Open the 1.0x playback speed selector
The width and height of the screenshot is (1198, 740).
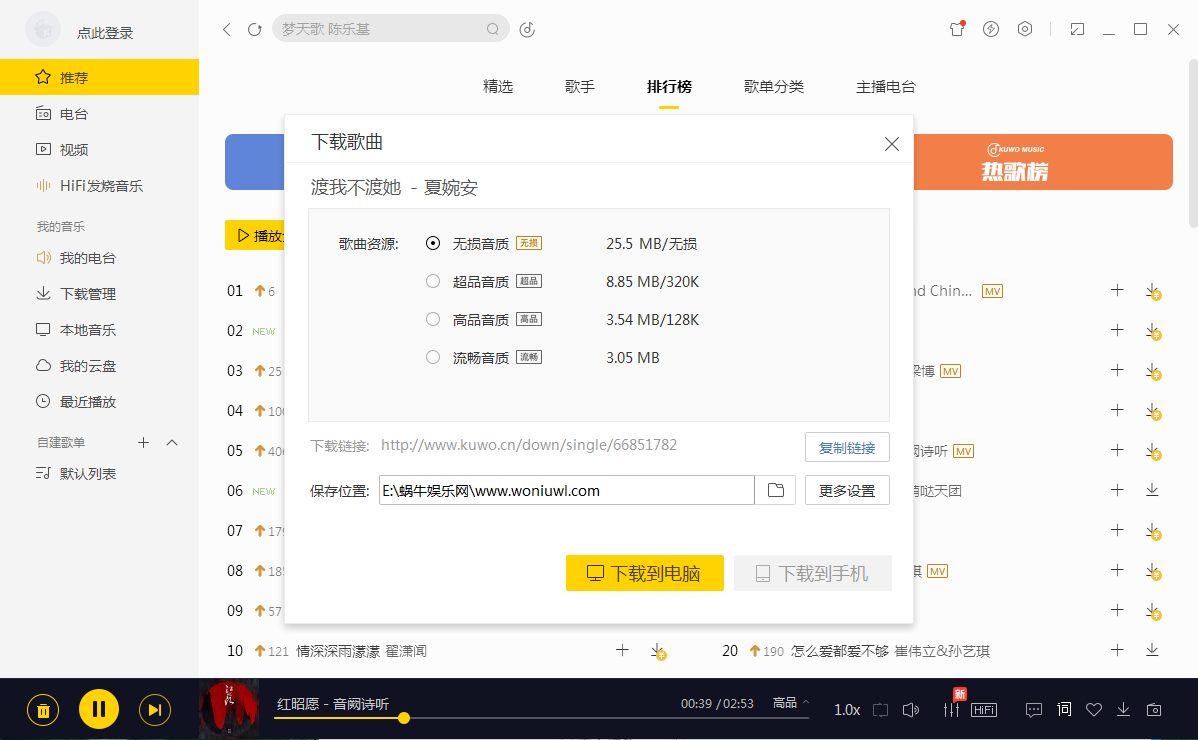[845, 709]
